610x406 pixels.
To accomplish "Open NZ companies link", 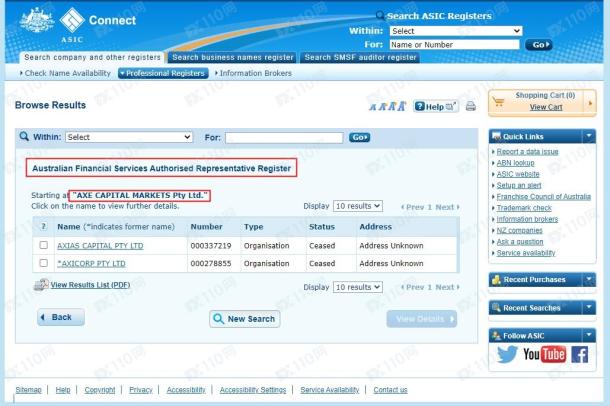I will point(519,230).
